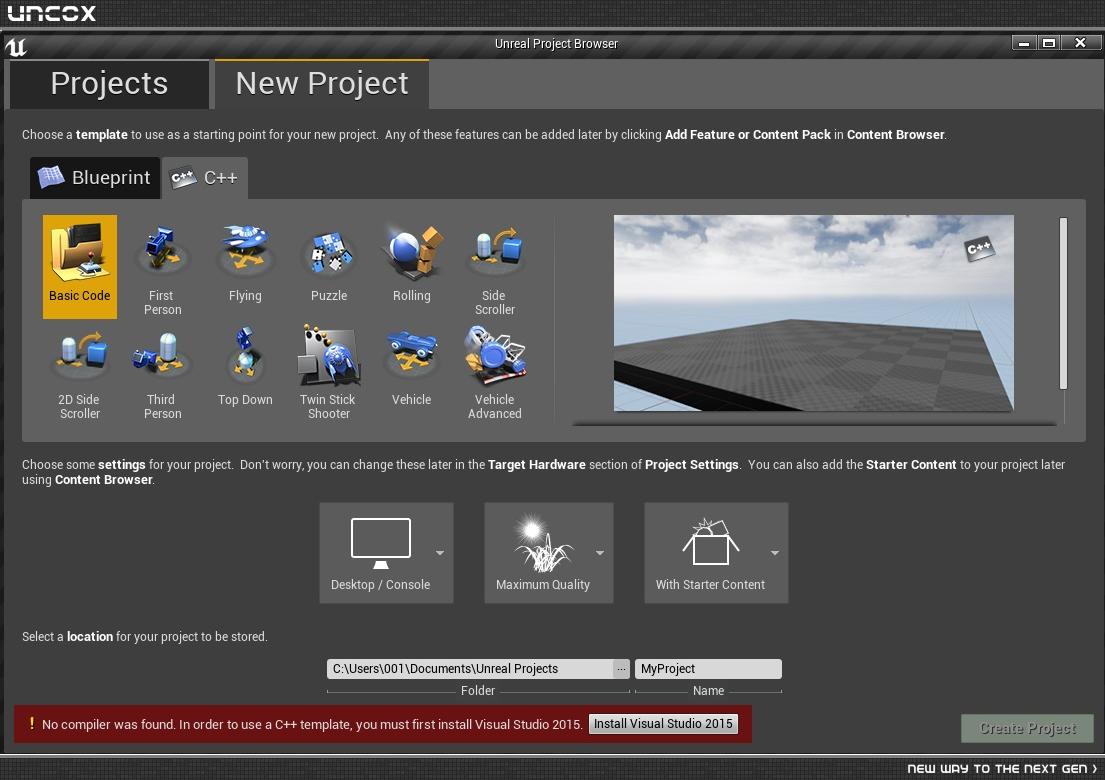Click the C++ badge on preview image
The height and width of the screenshot is (780, 1105).
(979, 248)
